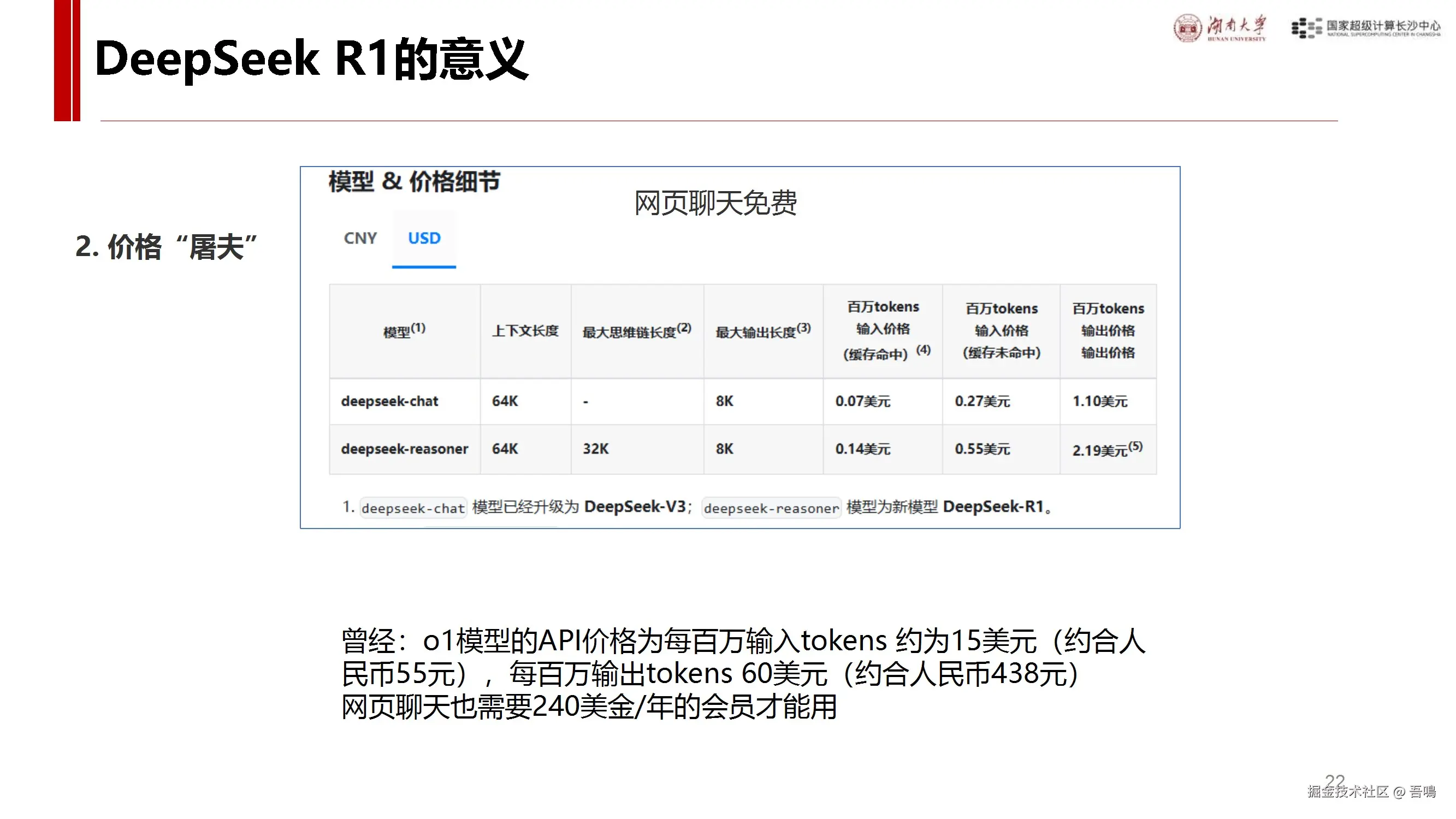
Task: Click the 上下文长度 column header
Action: tap(525, 331)
